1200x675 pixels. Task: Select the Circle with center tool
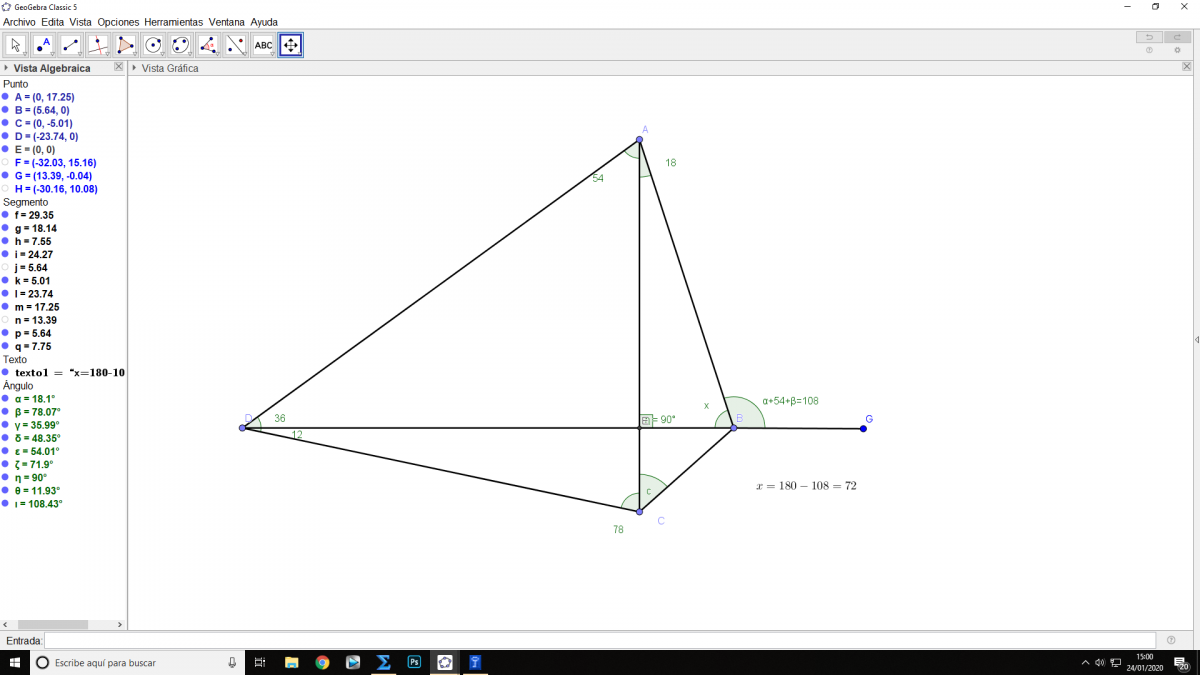point(153,45)
